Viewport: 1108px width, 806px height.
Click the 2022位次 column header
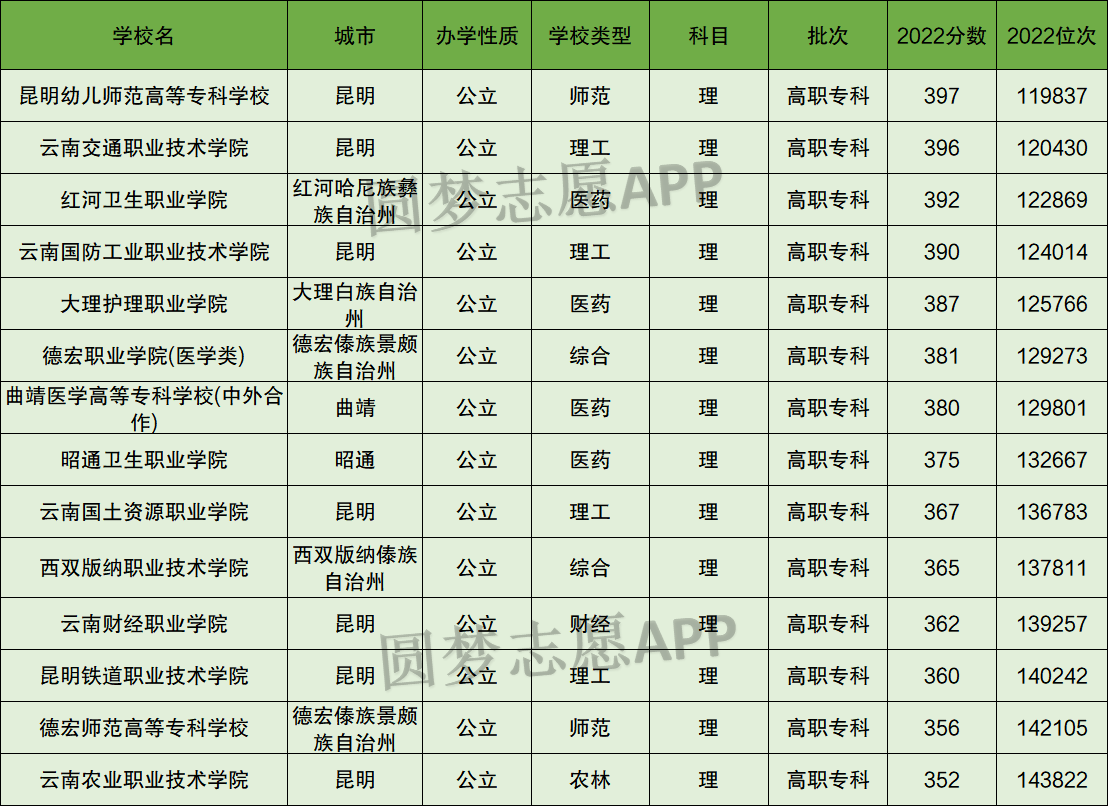(1051, 36)
